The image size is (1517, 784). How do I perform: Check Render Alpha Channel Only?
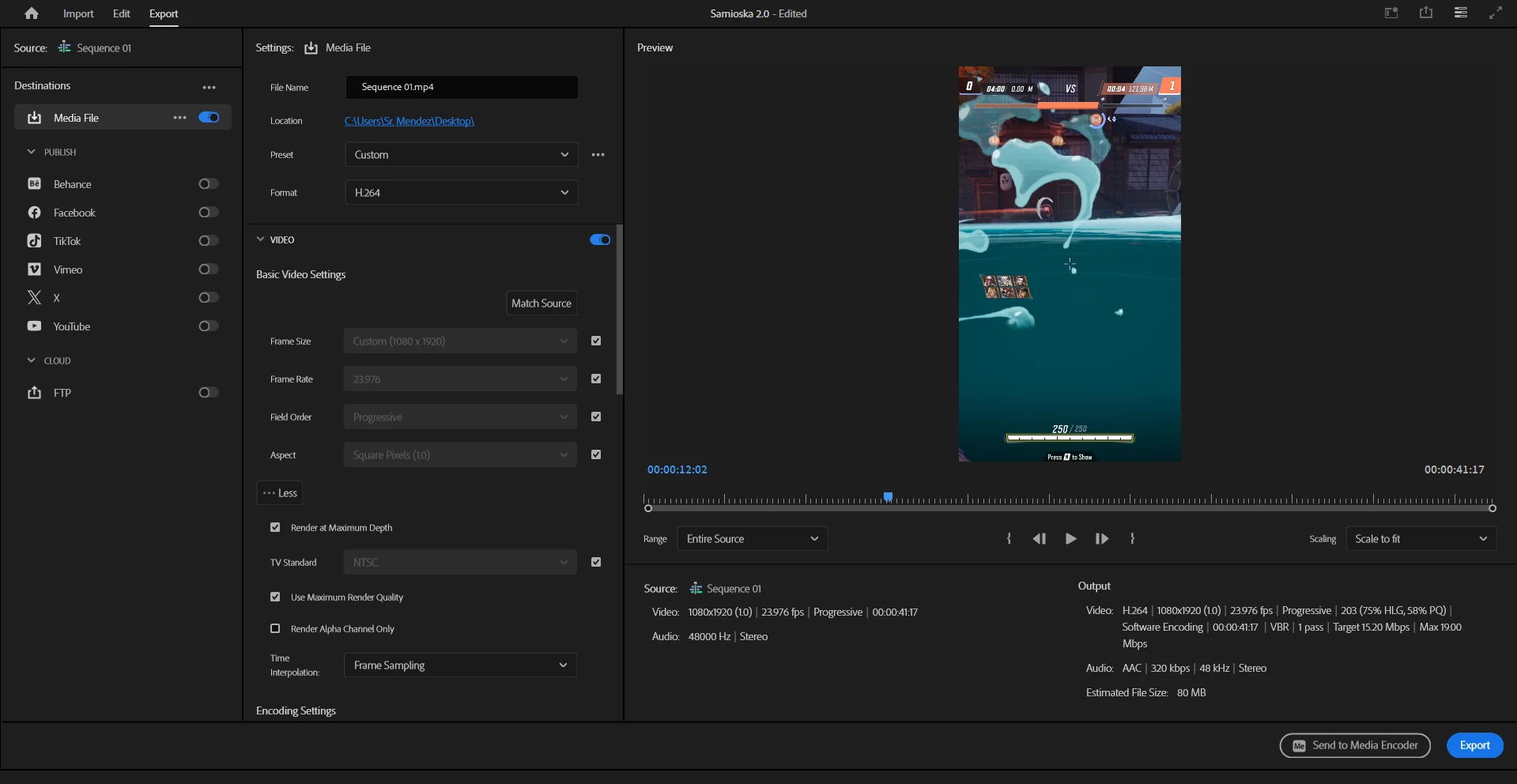(275, 629)
